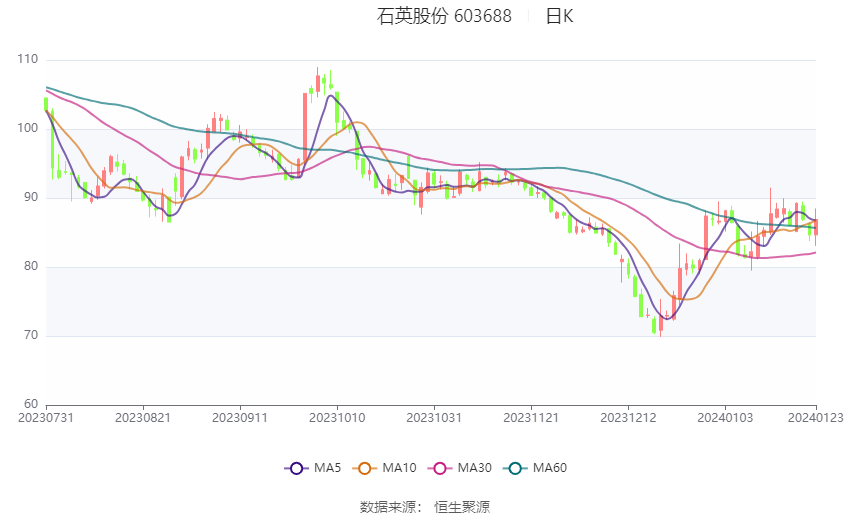Select the 20231010 date axis label
This screenshot has height=517, width=850.
pos(337,418)
